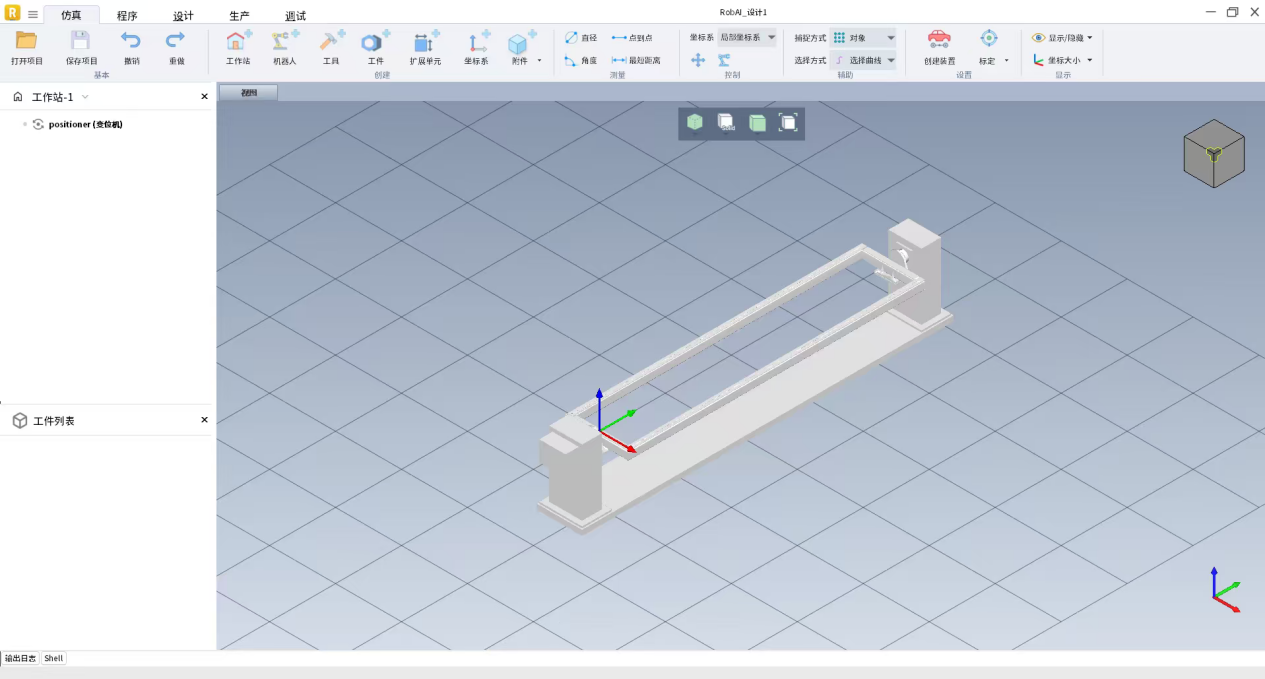Click the 打开项目 (Open Project) folder icon

point(27,41)
